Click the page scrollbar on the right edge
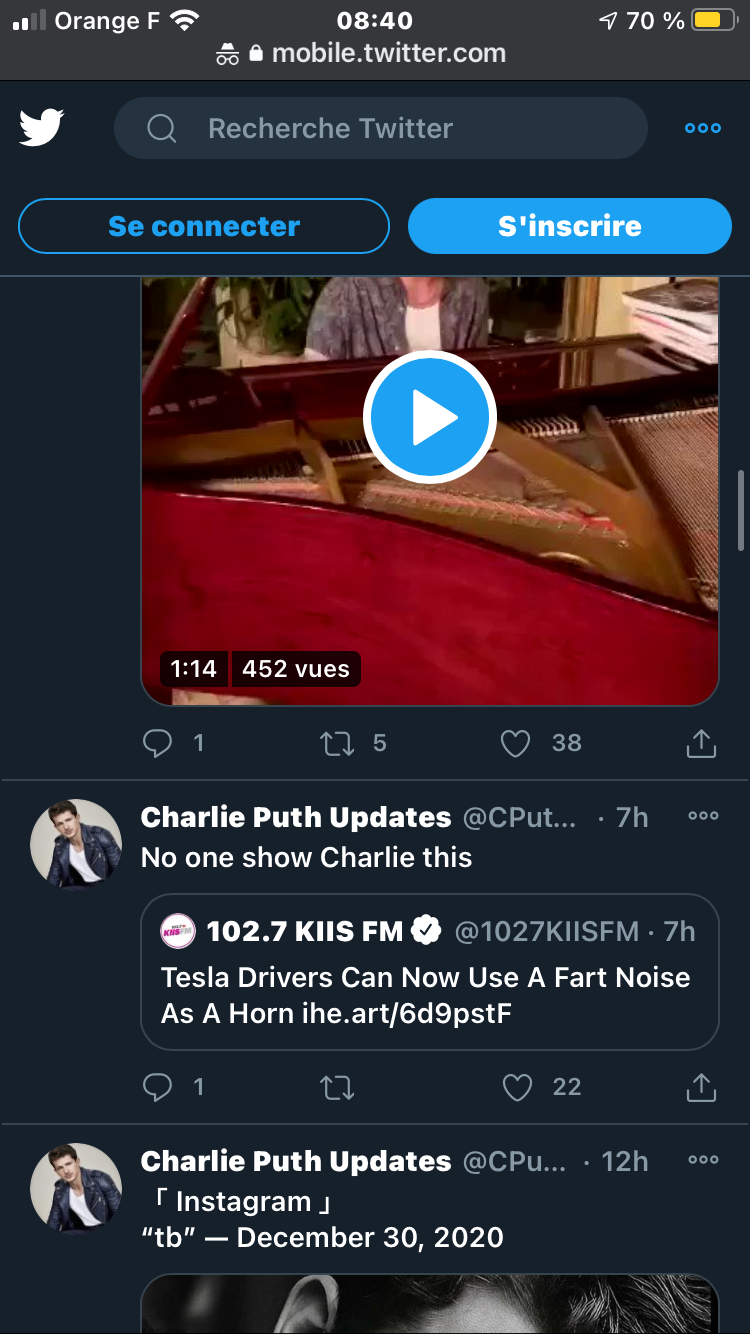 pyautogui.click(x=741, y=510)
